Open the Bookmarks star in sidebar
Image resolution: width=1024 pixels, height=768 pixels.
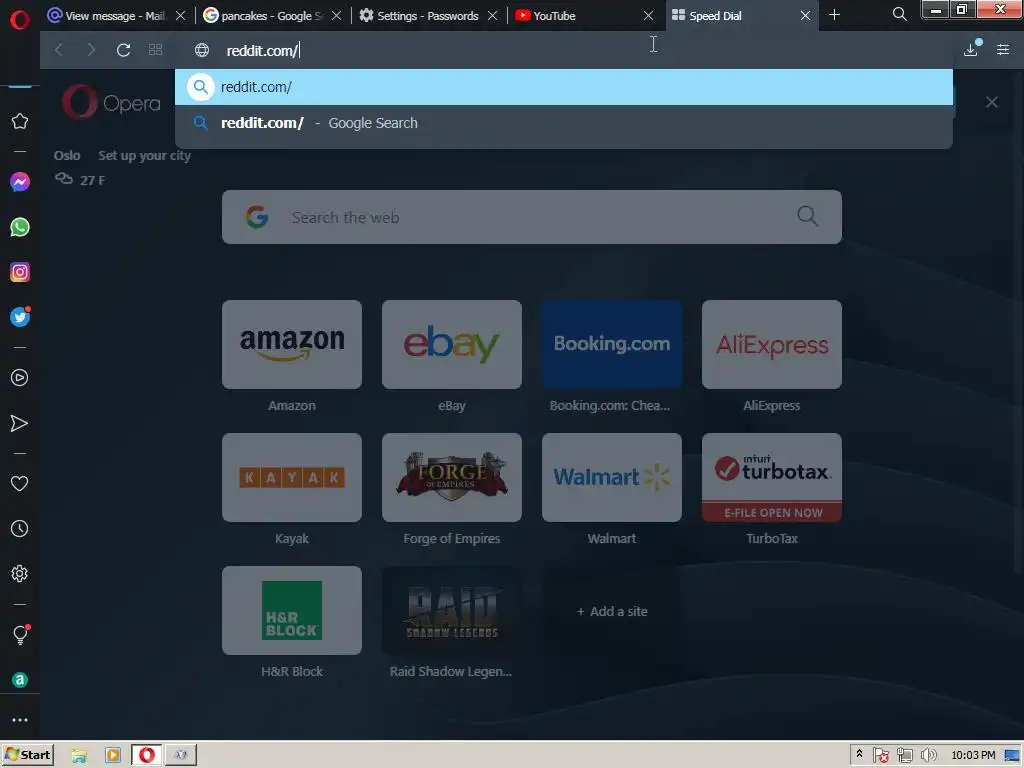pyautogui.click(x=20, y=121)
